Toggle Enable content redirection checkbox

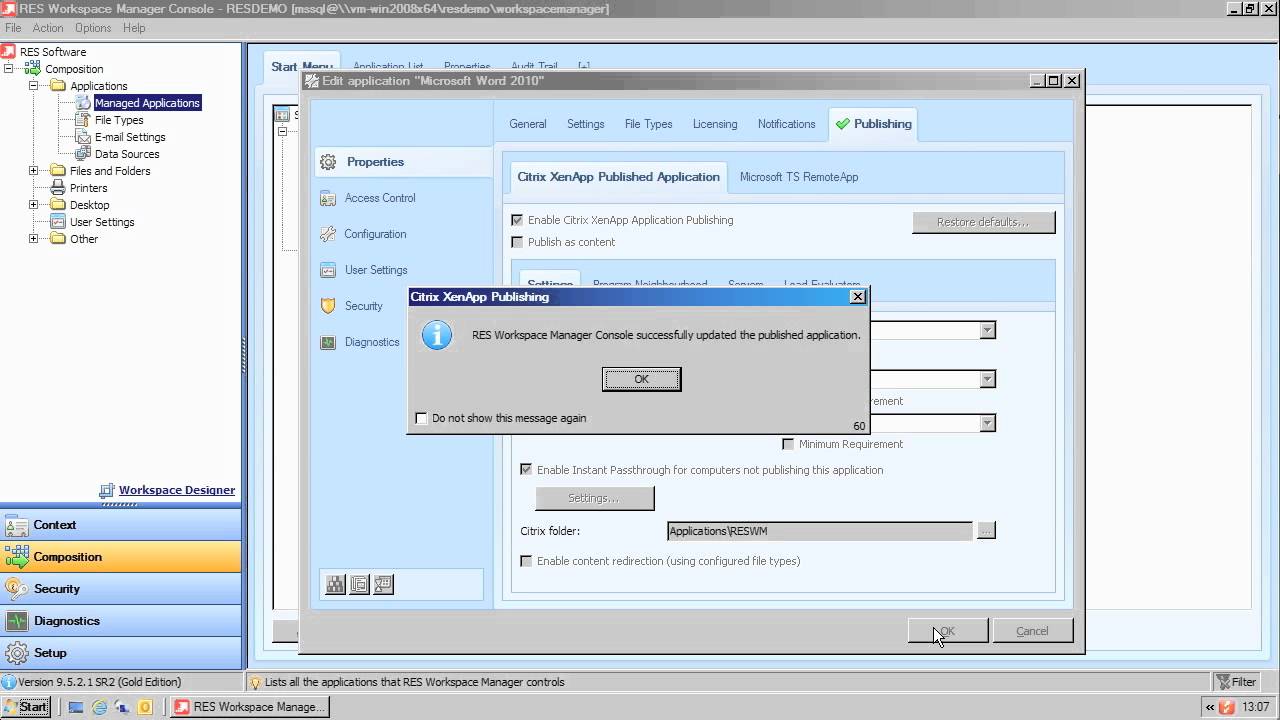point(526,561)
